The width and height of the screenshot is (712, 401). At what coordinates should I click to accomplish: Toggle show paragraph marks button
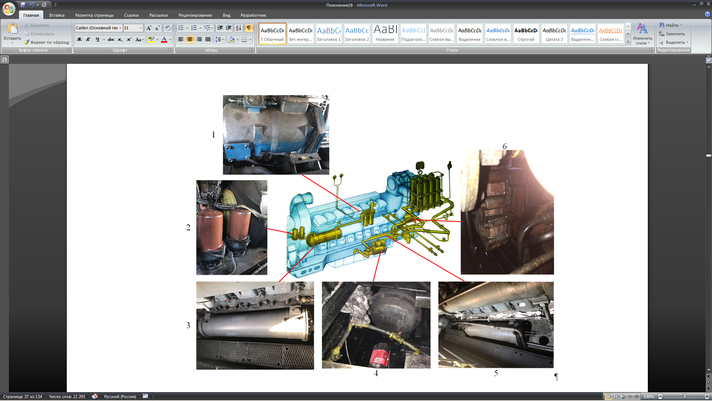(x=250, y=28)
